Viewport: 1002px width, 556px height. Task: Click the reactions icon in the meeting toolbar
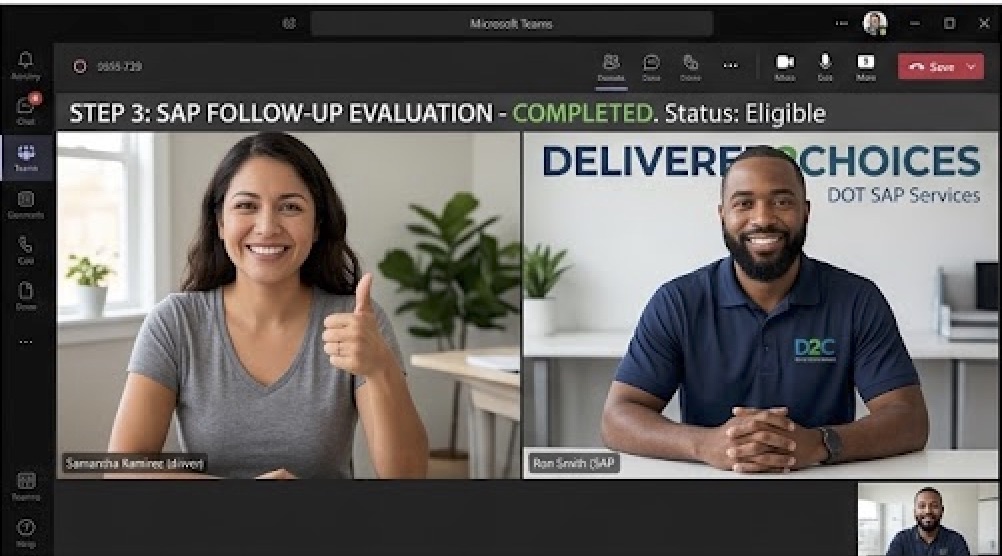point(690,67)
